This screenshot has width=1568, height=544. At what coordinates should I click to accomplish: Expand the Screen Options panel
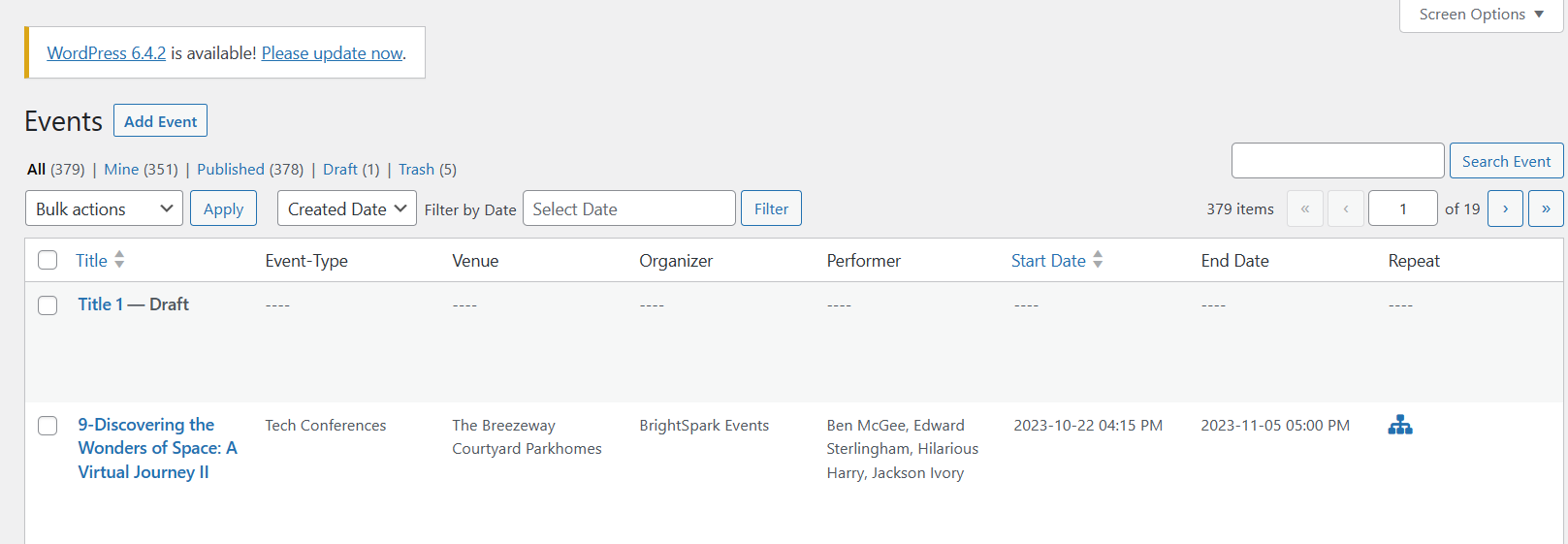[x=1480, y=15]
